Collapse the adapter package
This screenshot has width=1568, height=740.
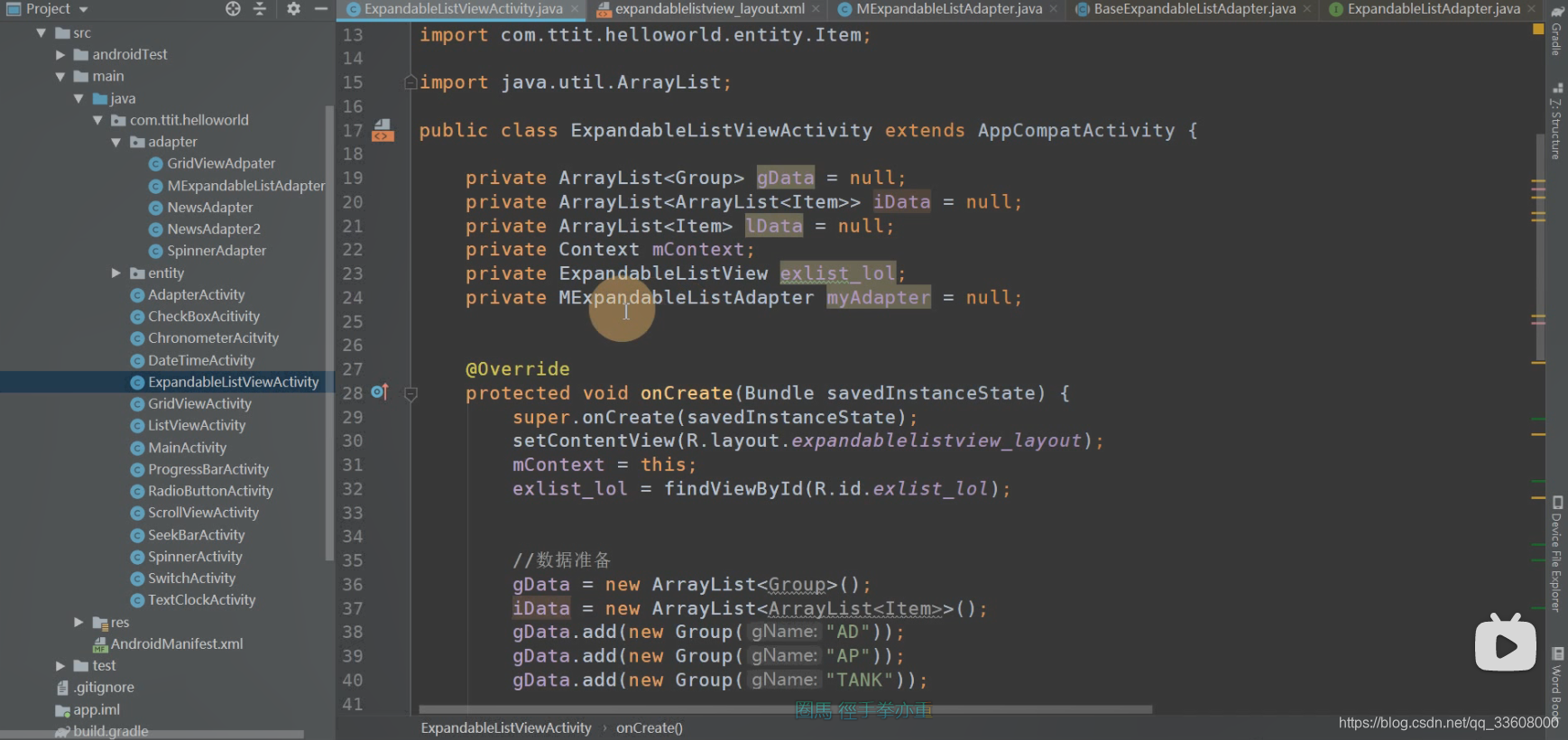pos(115,142)
